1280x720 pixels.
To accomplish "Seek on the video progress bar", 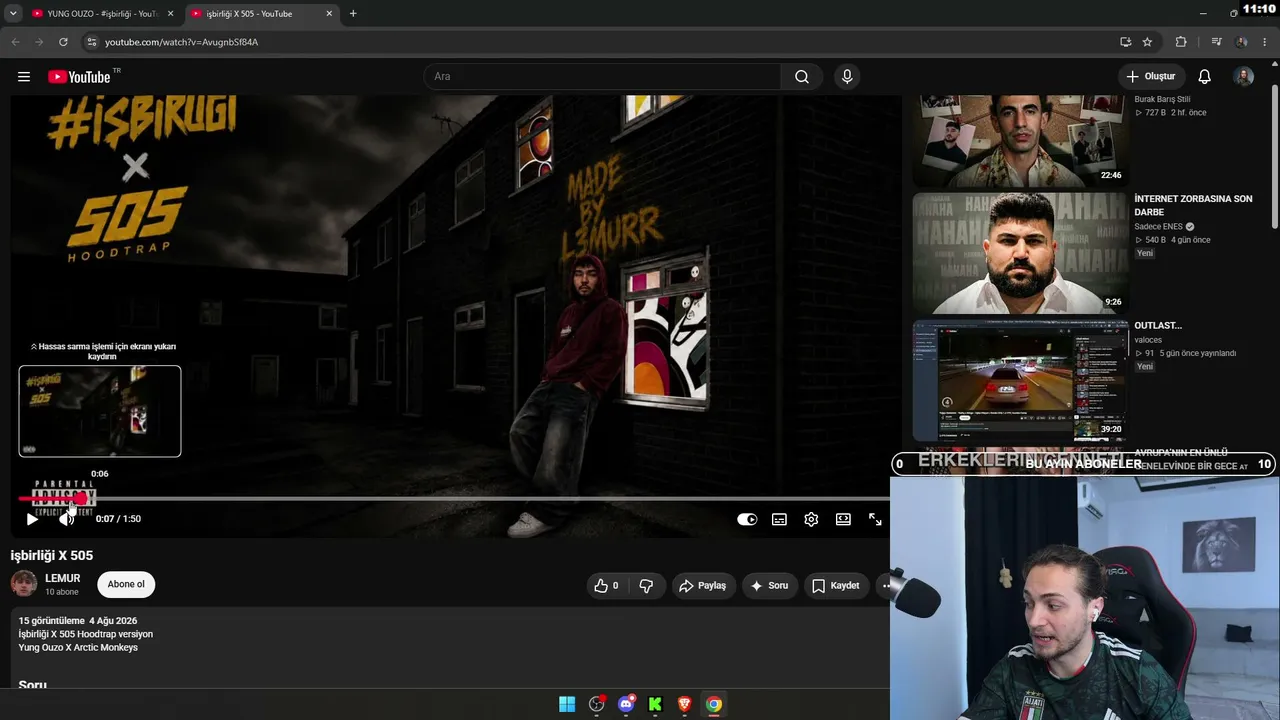I will (x=454, y=498).
